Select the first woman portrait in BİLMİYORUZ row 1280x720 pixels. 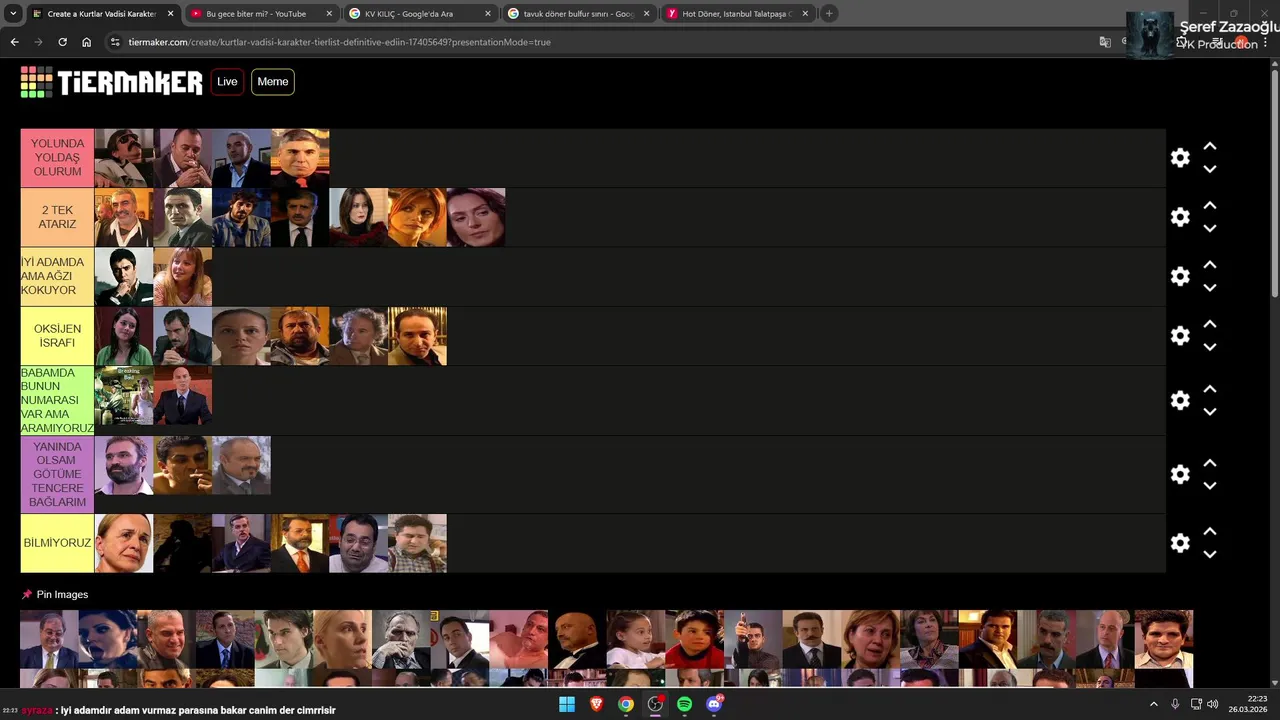[124, 543]
